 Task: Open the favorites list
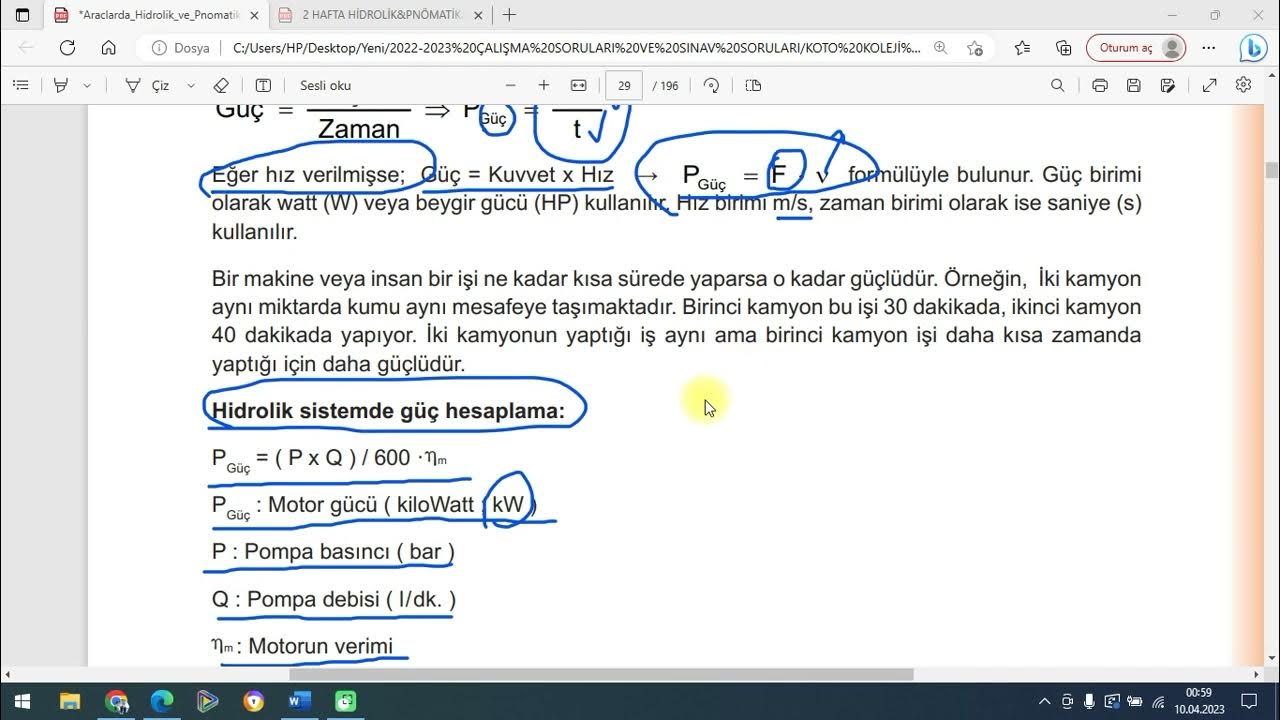(1022, 47)
